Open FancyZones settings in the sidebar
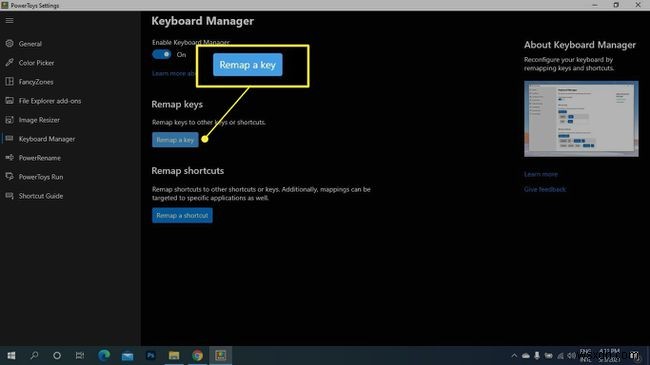 [x=36, y=82]
